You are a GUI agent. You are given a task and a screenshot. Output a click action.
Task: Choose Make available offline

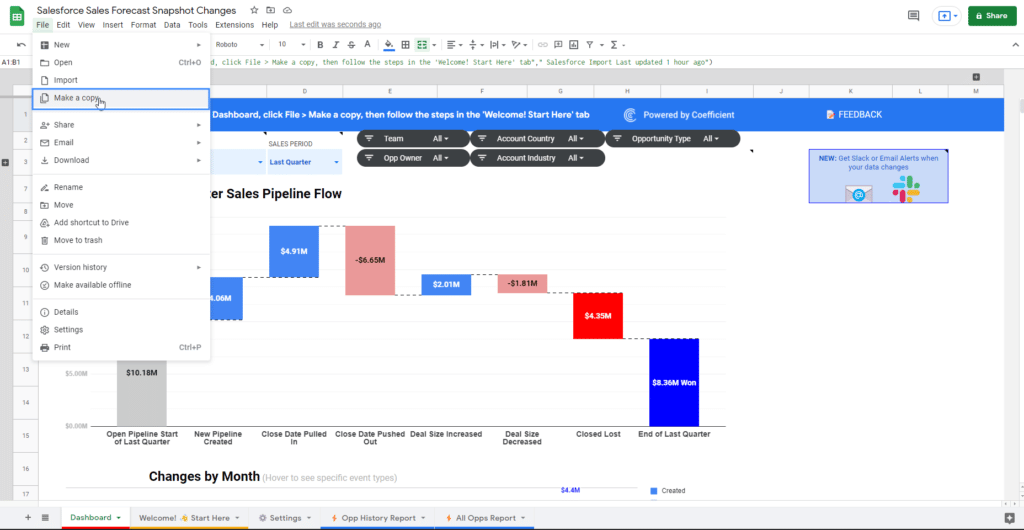tap(121, 285)
